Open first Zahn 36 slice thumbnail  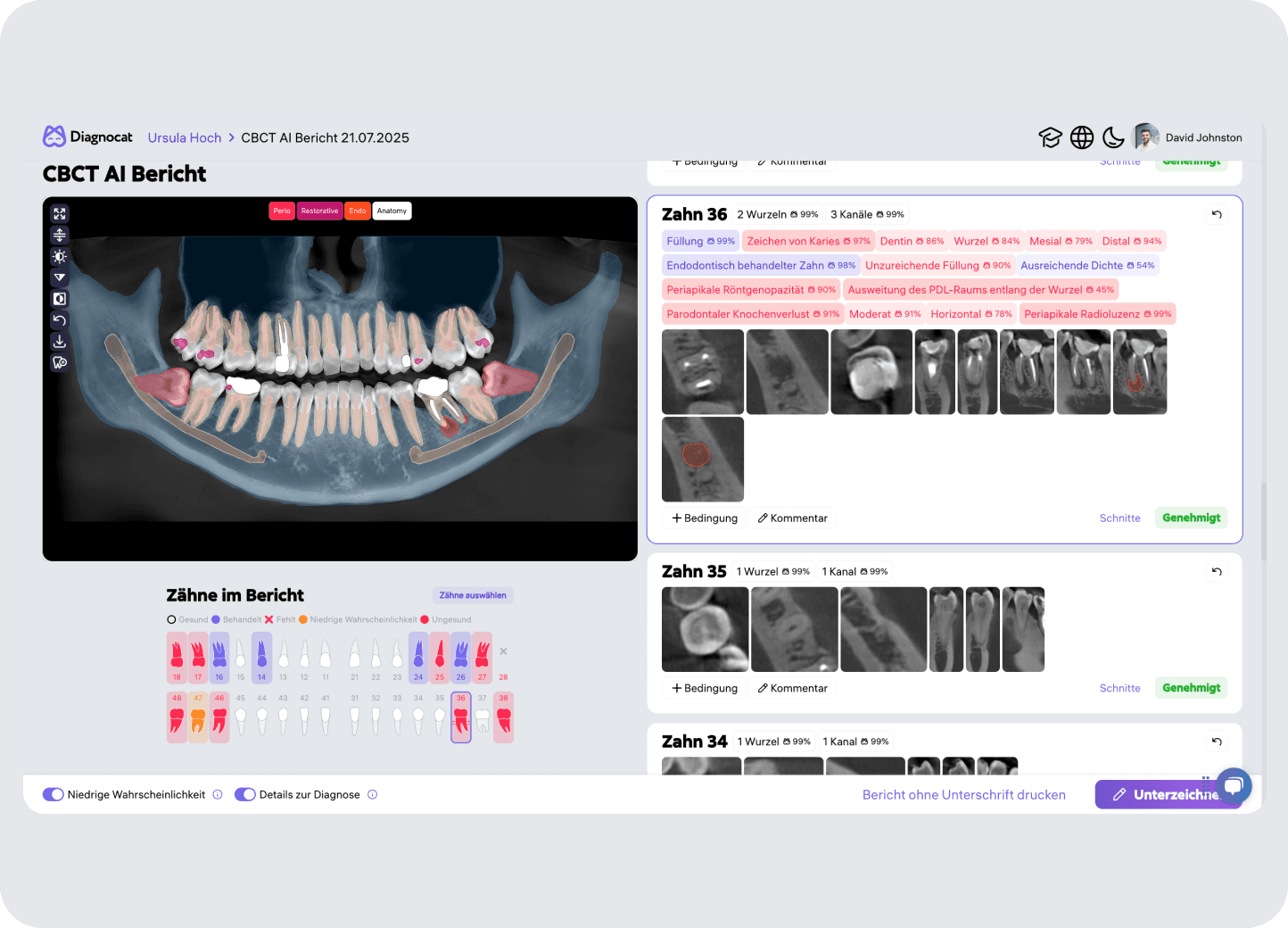(x=703, y=372)
